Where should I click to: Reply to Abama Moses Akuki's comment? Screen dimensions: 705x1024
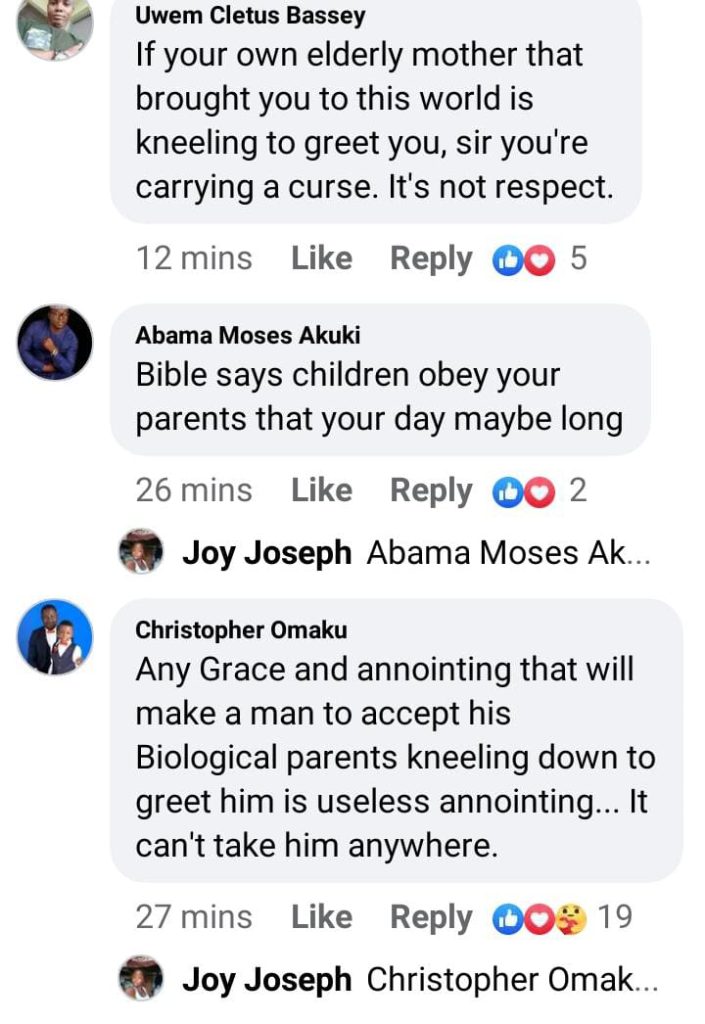[x=431, y=491]
